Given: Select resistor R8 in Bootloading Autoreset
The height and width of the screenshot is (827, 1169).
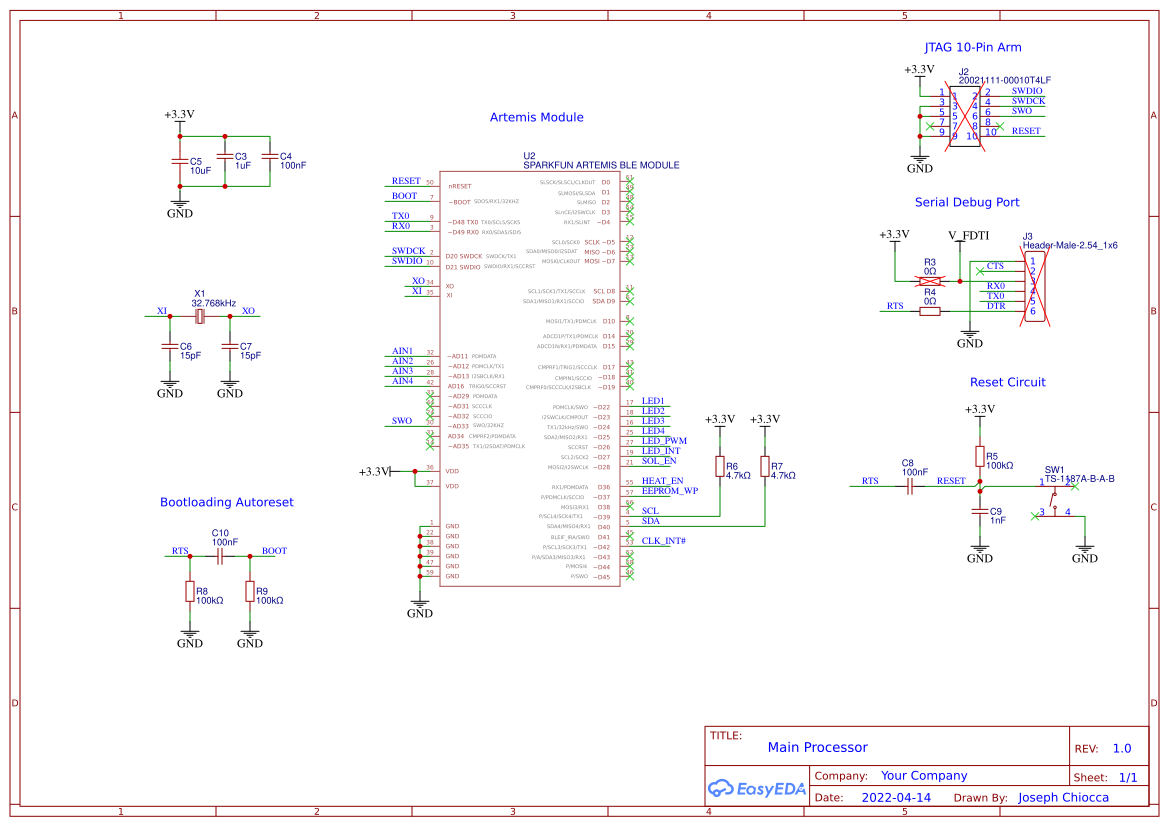Looking at the screenshot, I should 190,592.
